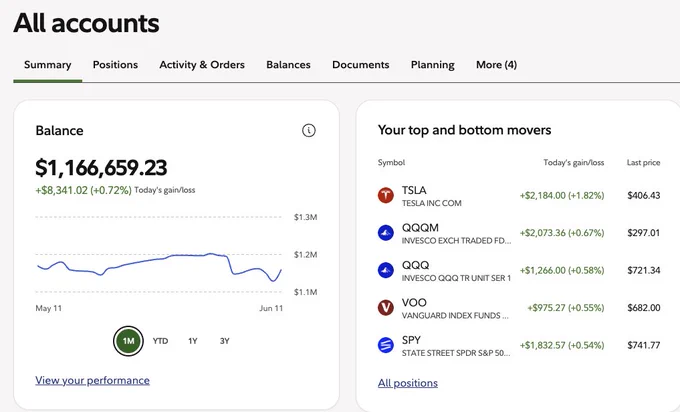Select the 1M chart range

pos(128,341)
